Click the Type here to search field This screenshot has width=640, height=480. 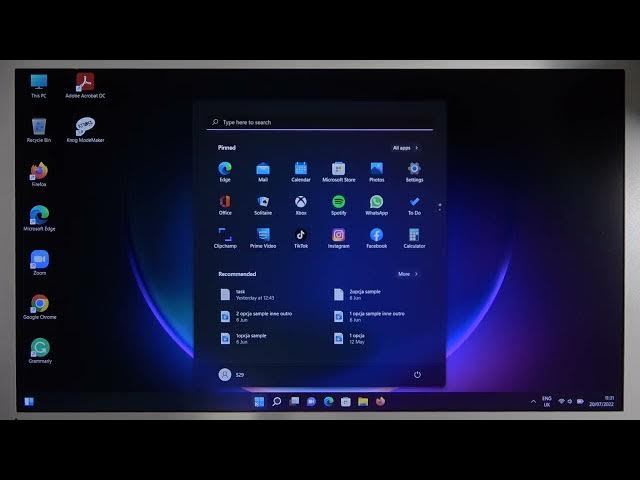[x=320, y=122]
